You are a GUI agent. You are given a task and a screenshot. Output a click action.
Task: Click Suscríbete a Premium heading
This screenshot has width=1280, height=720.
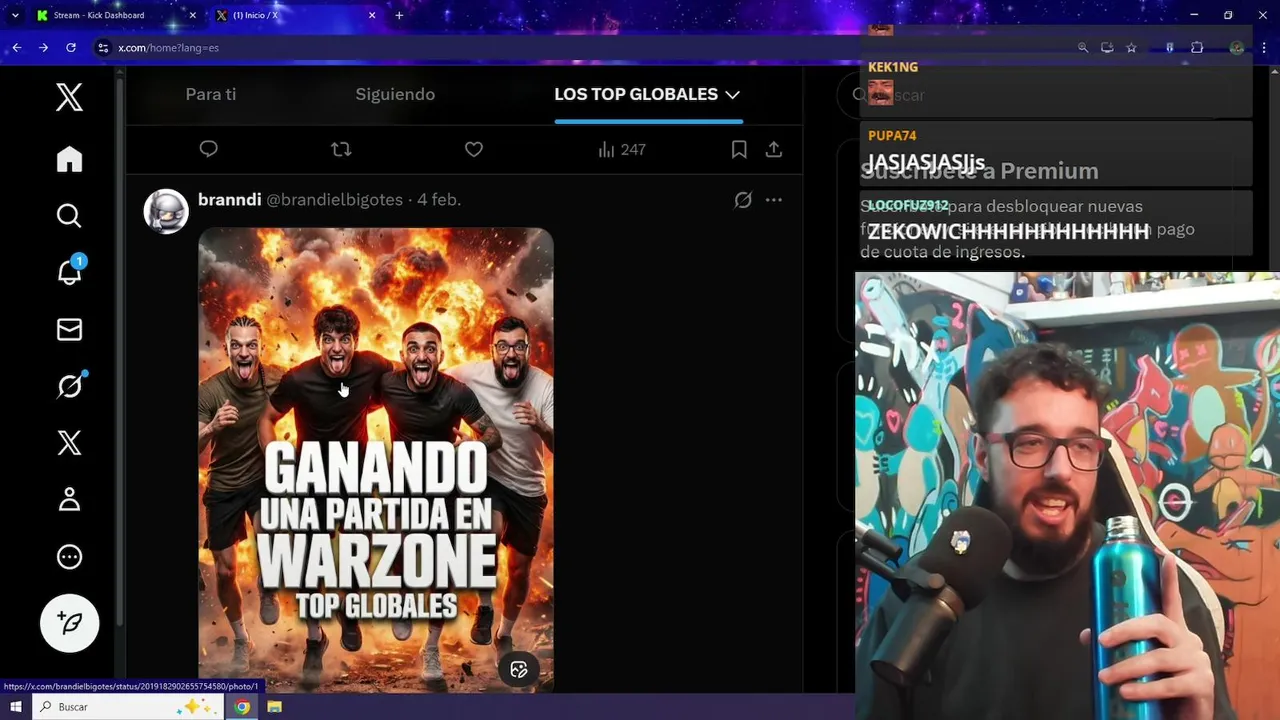979,171
